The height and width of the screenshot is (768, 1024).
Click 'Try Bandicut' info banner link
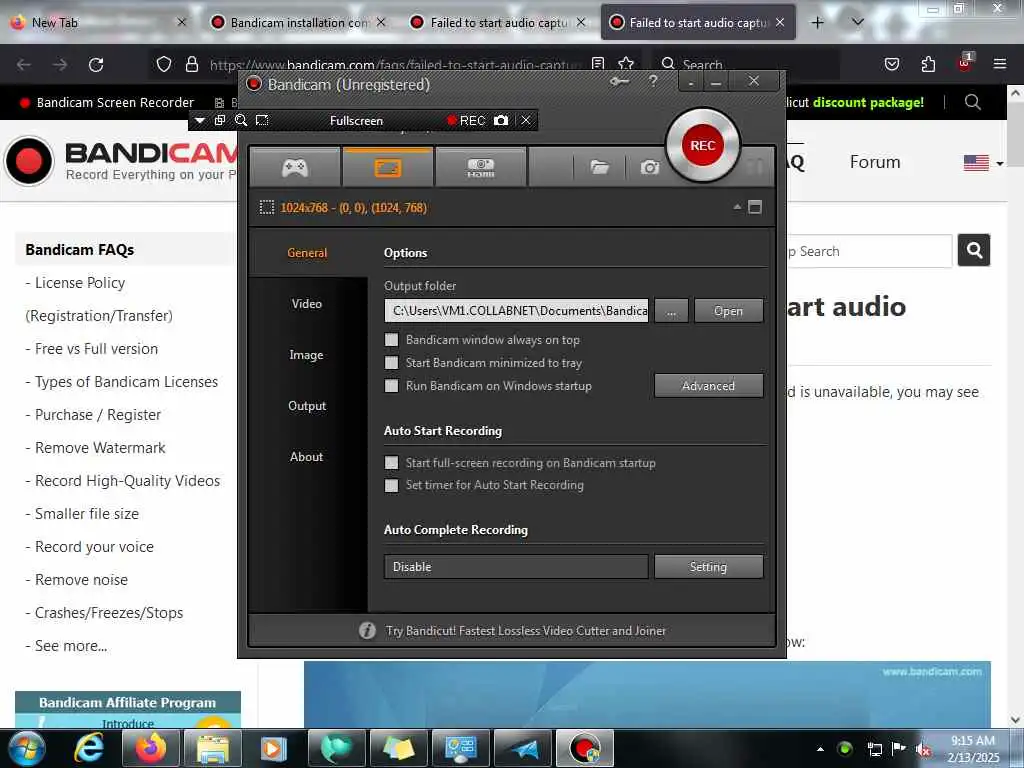pyautogui.click(x=526, y=631)
